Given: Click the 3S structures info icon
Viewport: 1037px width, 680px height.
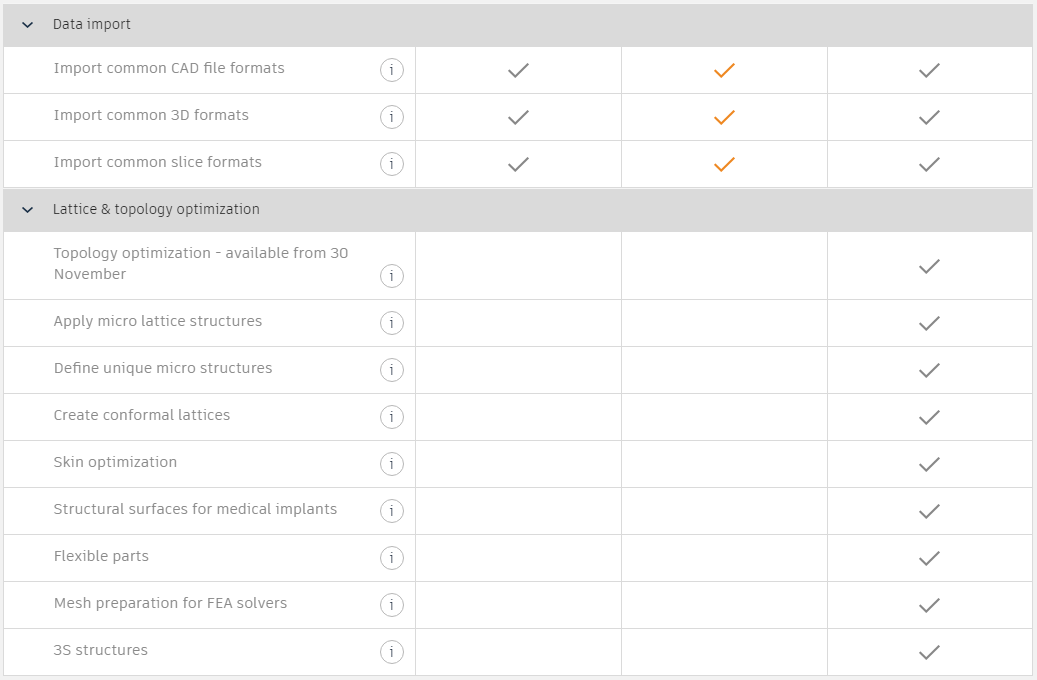Looking at the screenshot, I should coord(392,652).
